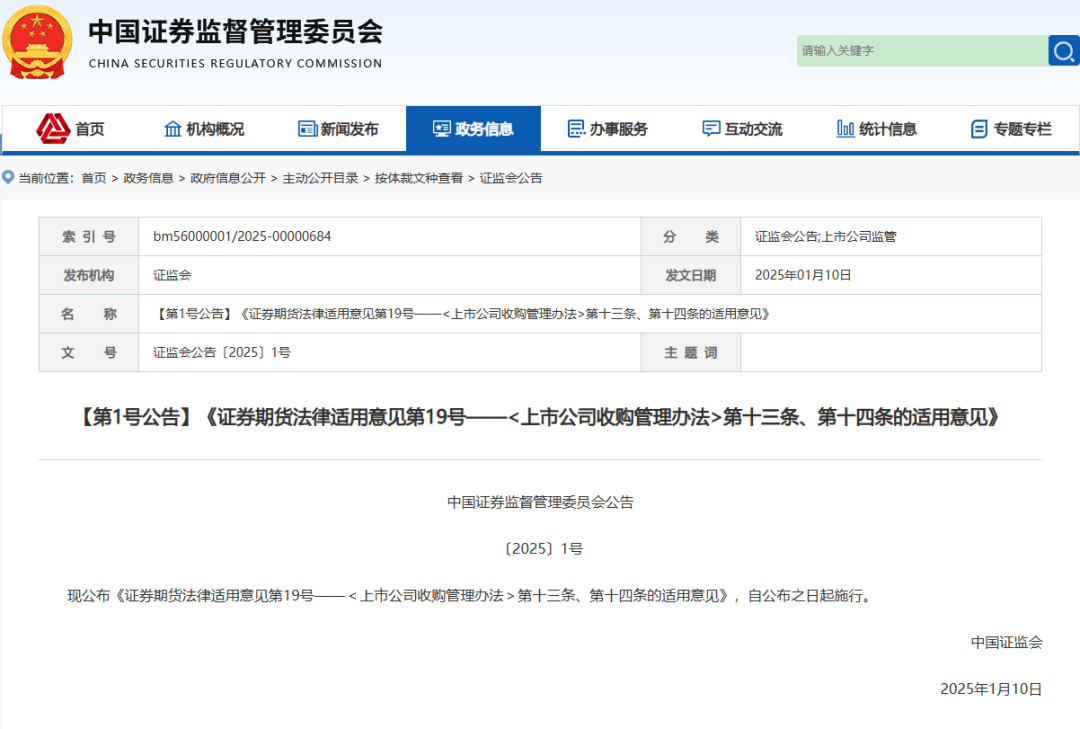This screenshot has height=729, width=1080.
Task: Click the 新闻发布 news release icon
Action: pyautogui.click(x=306, y=128)
